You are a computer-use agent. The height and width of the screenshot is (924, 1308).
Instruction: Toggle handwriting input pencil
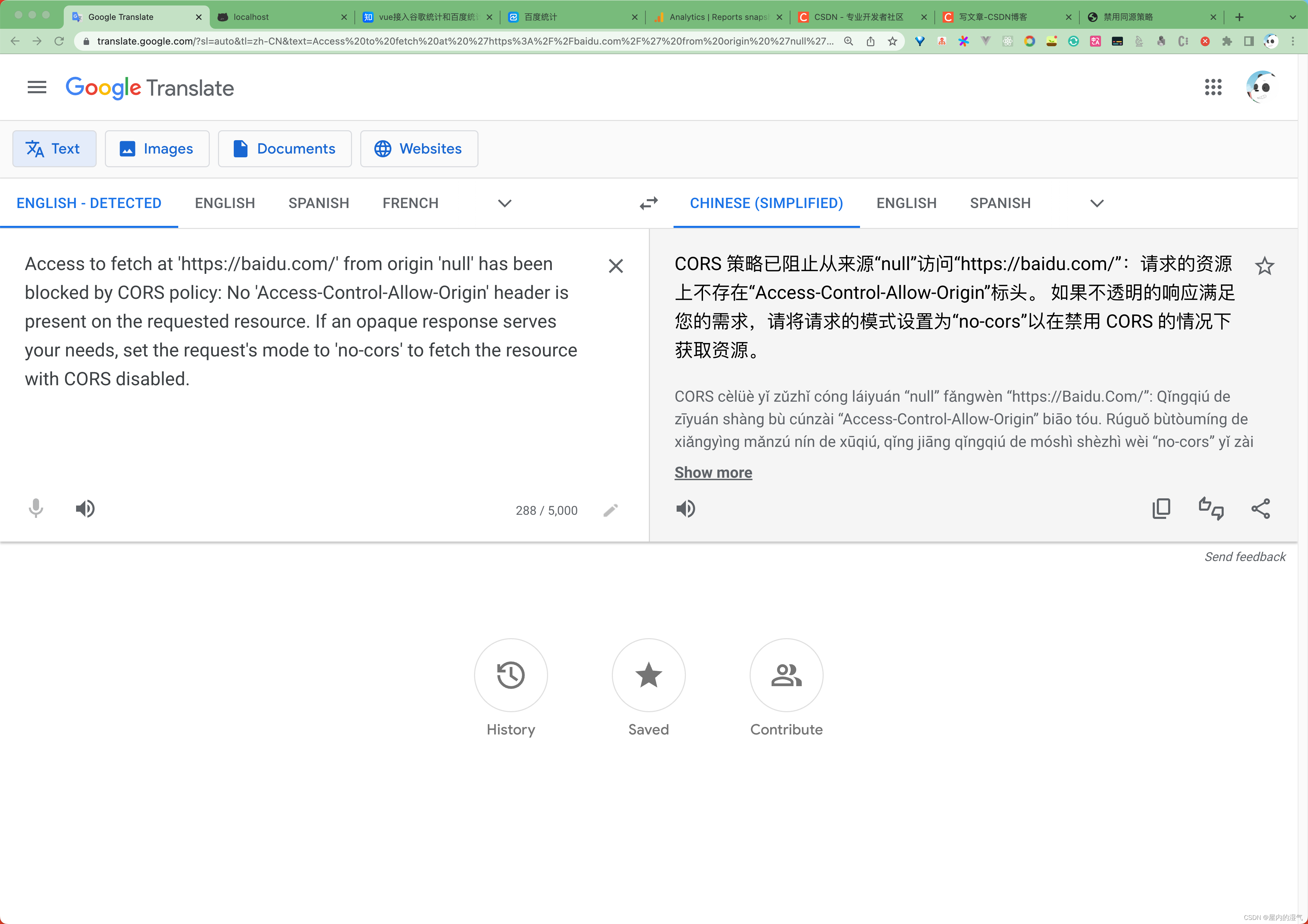610,510
